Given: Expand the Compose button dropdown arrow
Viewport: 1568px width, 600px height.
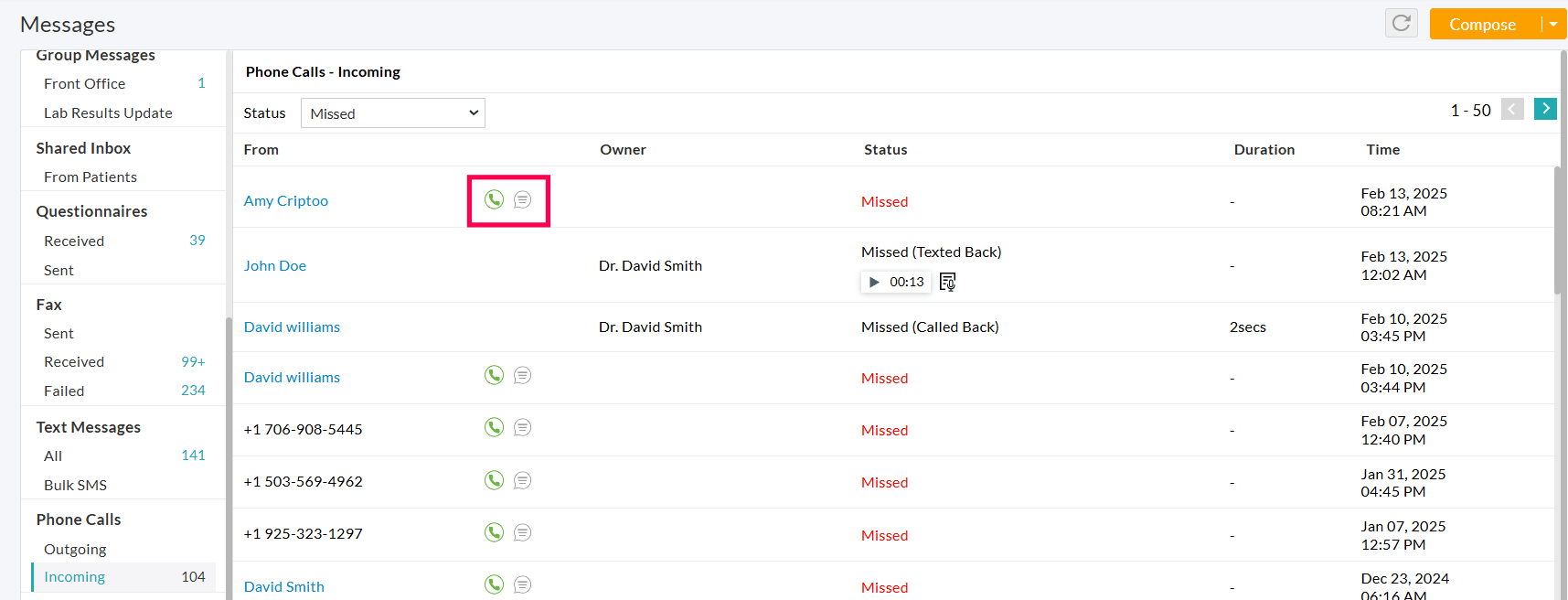Looking at the screenshot, I should pyautogui.click(x=1552, y=24).
